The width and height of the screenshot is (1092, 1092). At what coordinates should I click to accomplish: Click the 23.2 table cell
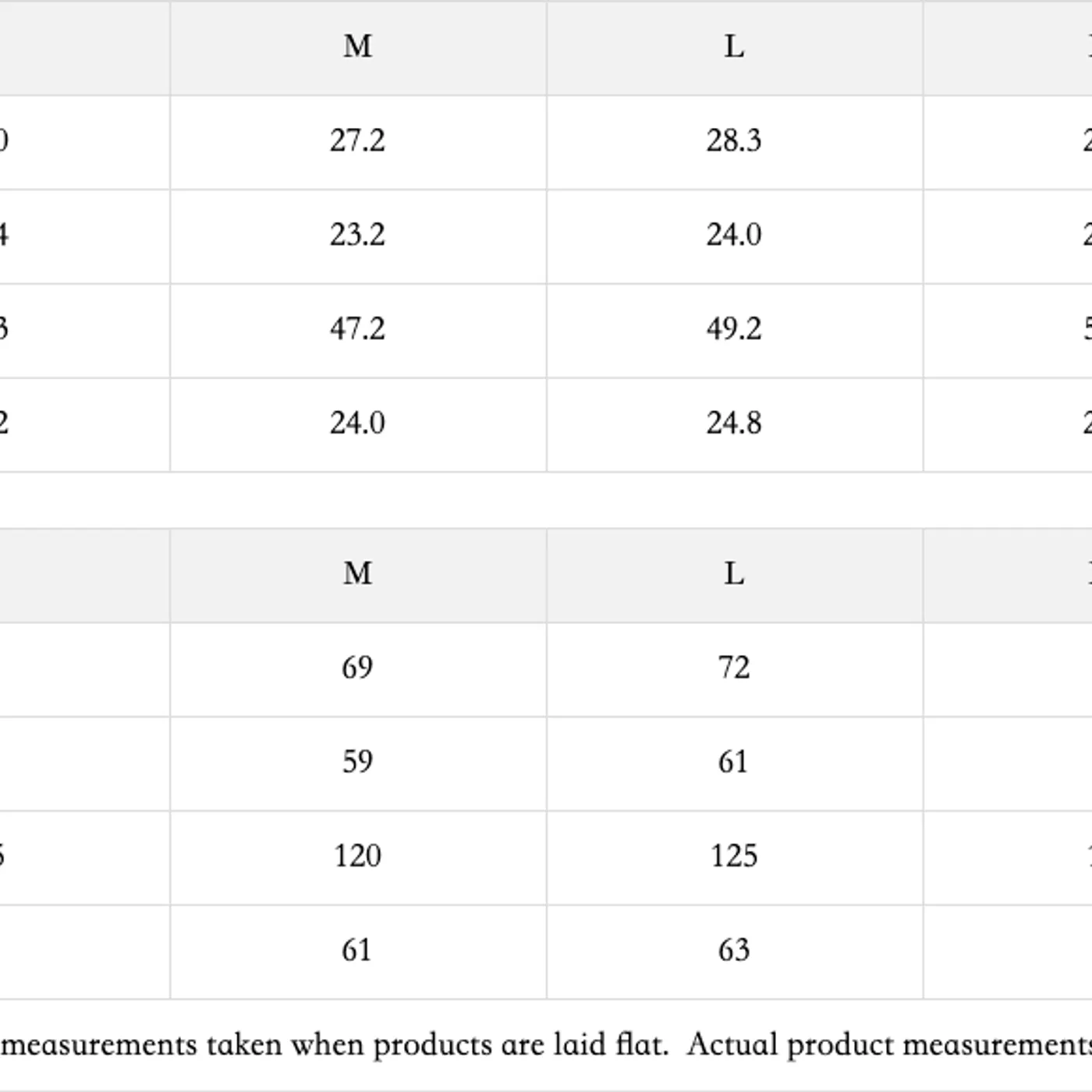click(x=357, y=235)
